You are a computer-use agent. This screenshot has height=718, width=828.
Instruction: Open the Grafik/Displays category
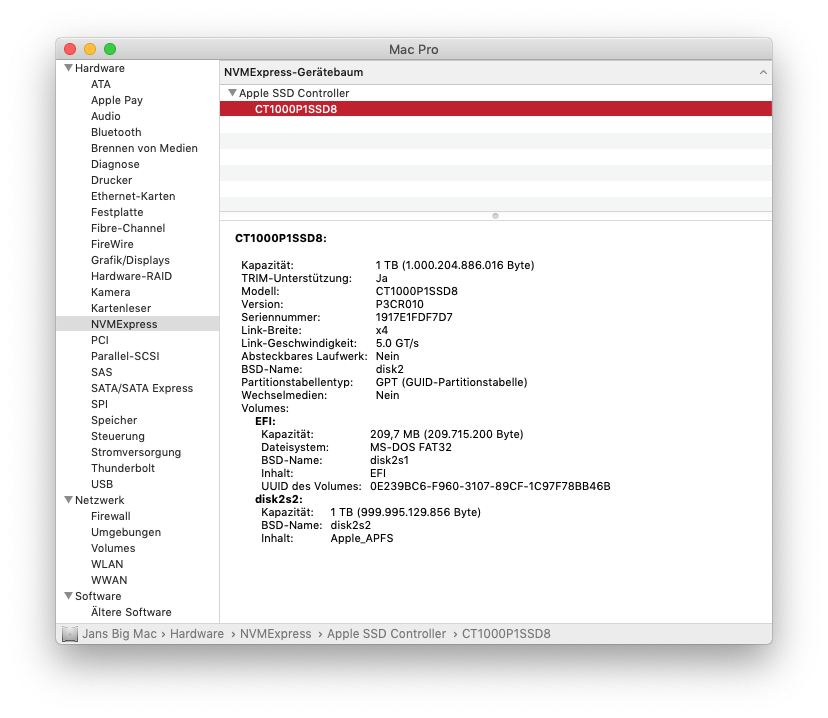point(130,260)
